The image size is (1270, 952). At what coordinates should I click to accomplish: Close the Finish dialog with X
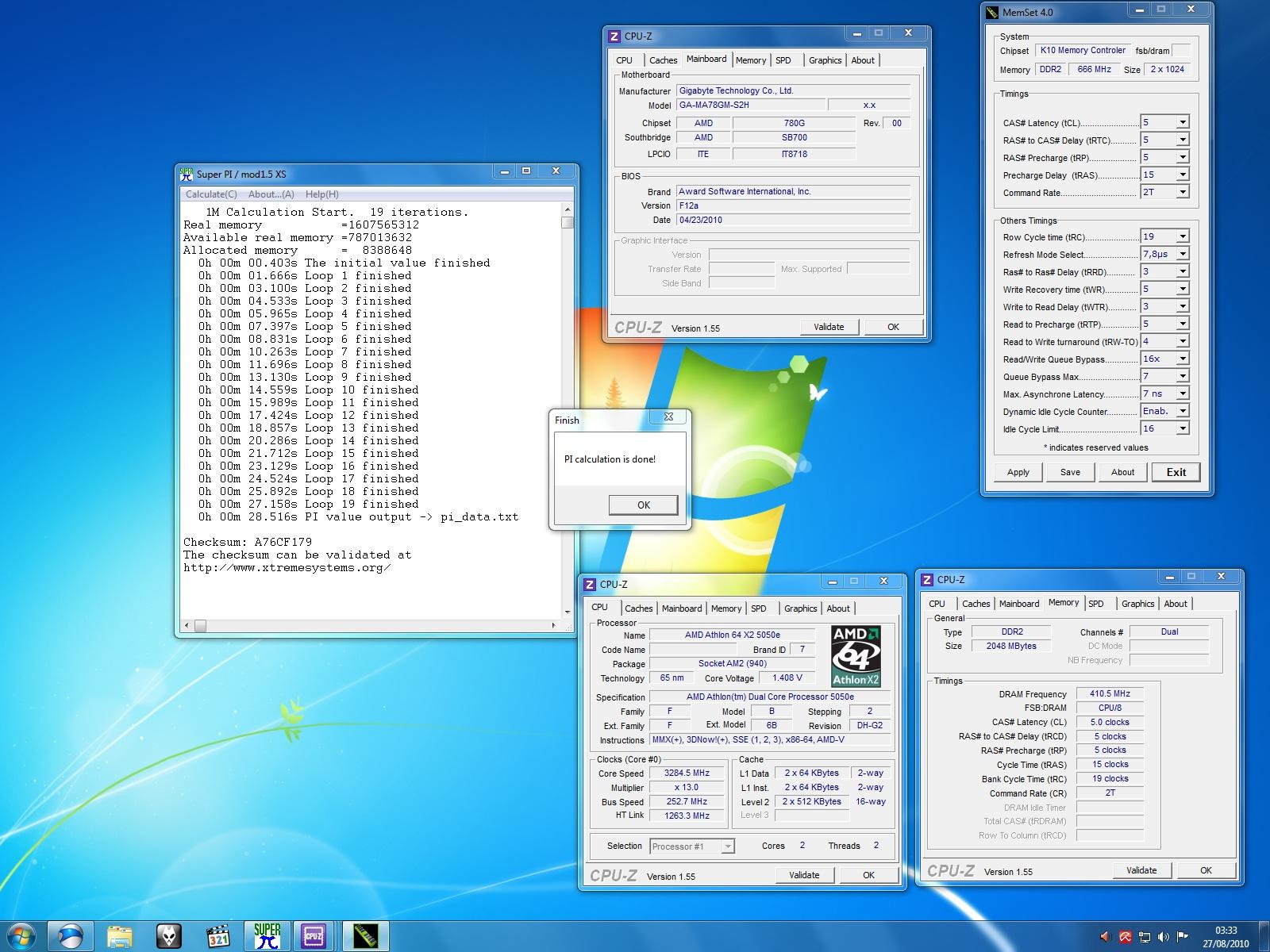coord(668,416)
